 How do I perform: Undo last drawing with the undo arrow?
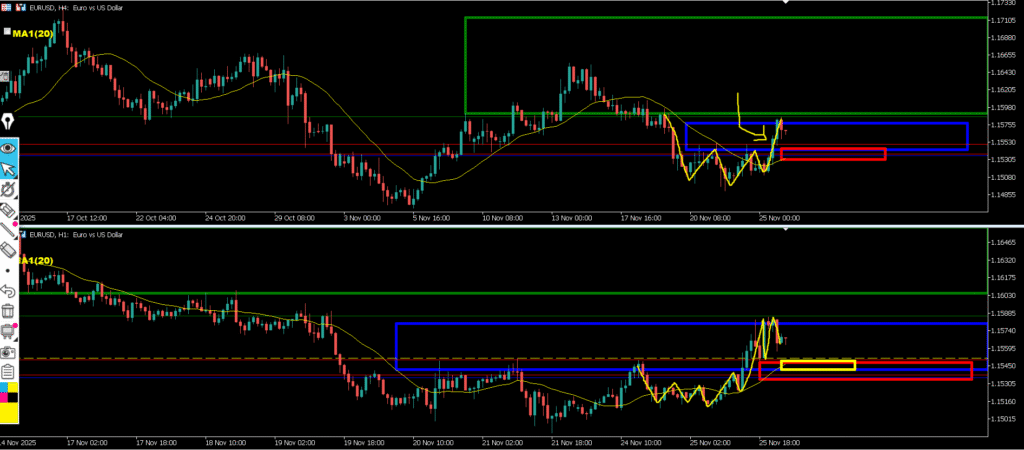point(8,291)
